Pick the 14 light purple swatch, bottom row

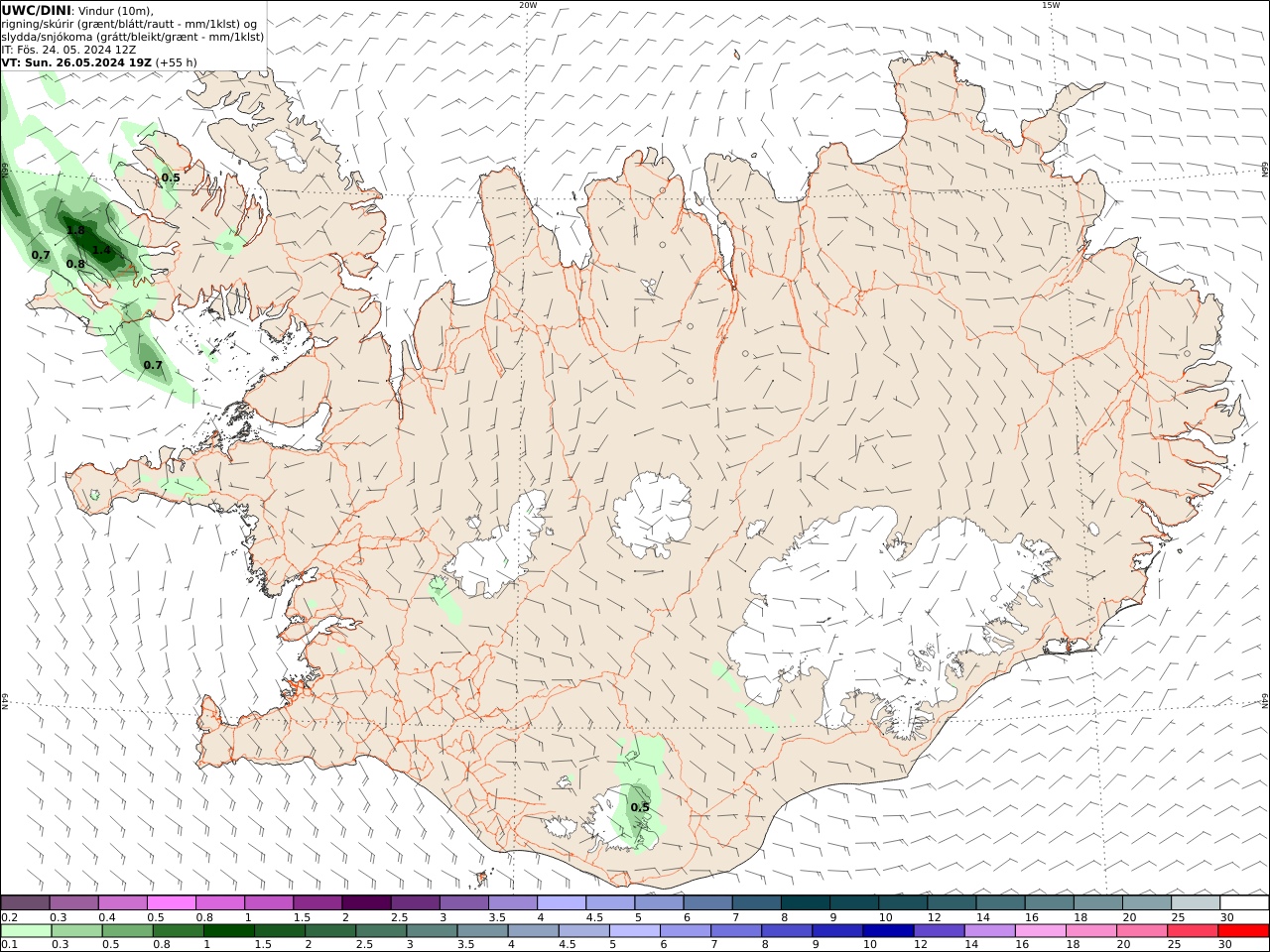coord(989,931)
